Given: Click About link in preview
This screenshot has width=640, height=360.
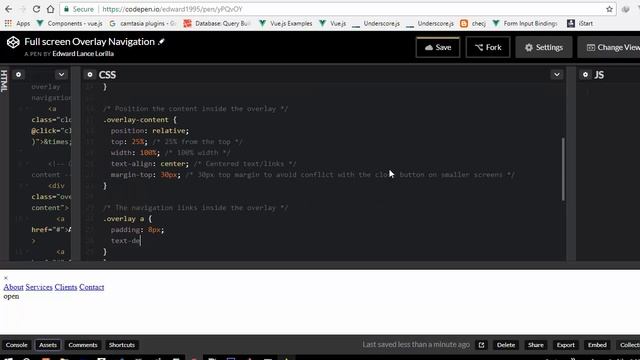Looking at the screenshot, I should tap(13, 287).
